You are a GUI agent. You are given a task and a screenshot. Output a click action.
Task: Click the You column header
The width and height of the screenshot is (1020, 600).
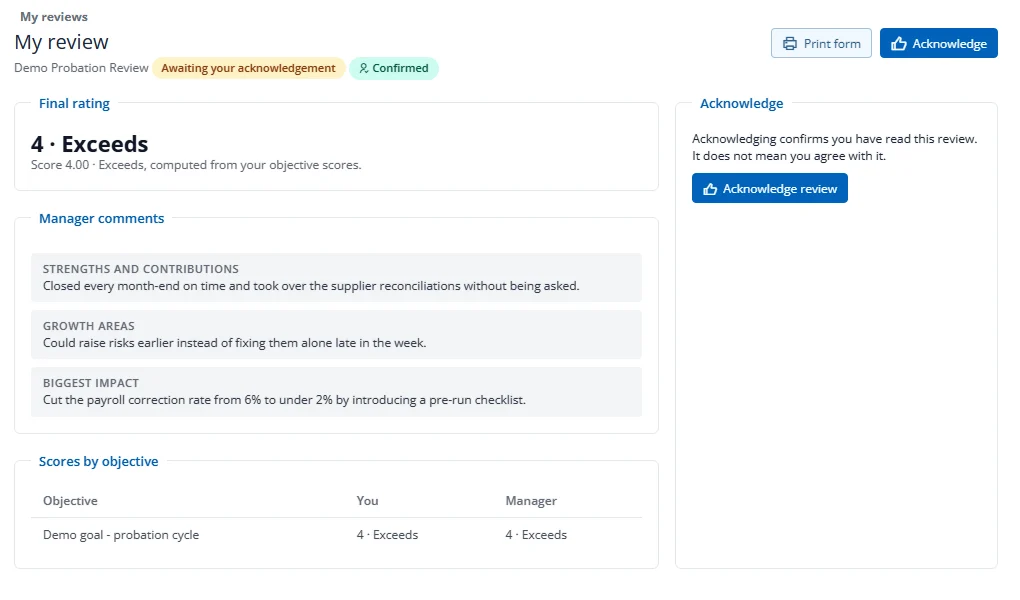coord(368,501)
